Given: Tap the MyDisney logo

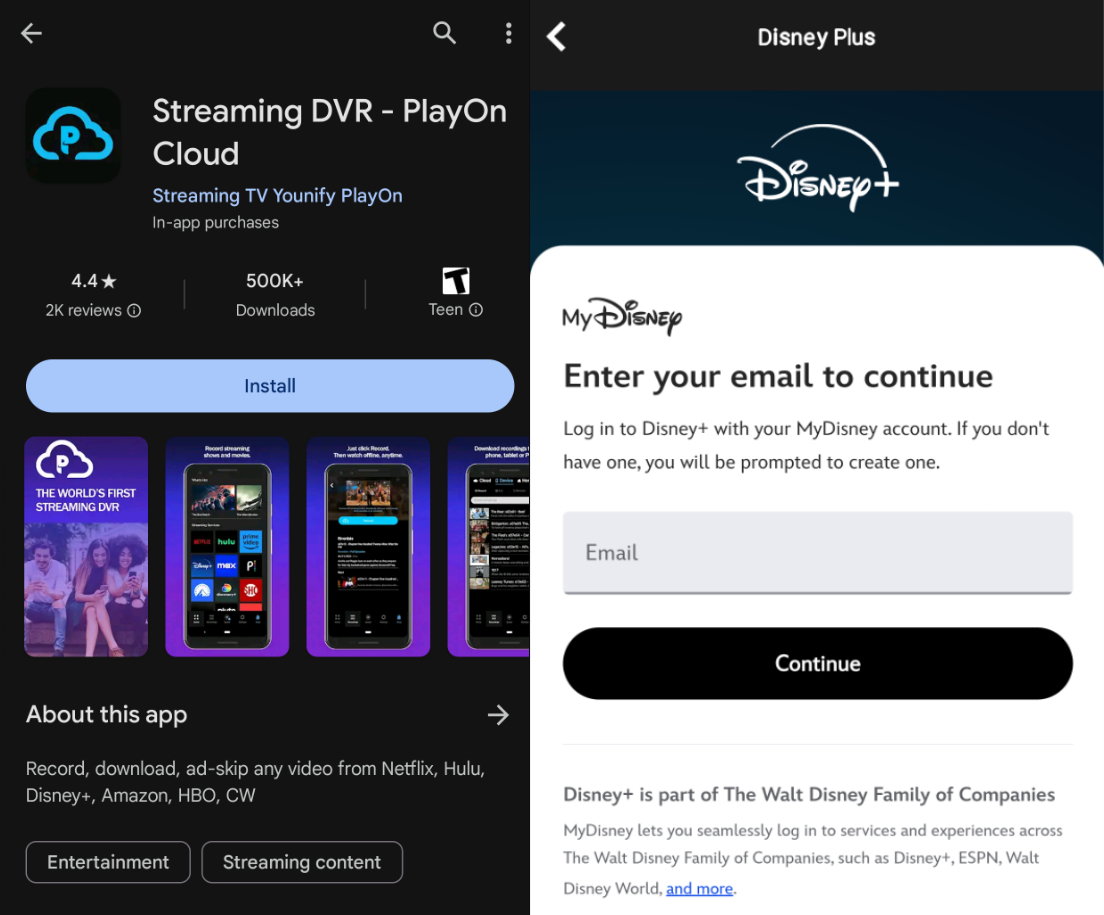Looking at the screenshot, I should point(622,316).
